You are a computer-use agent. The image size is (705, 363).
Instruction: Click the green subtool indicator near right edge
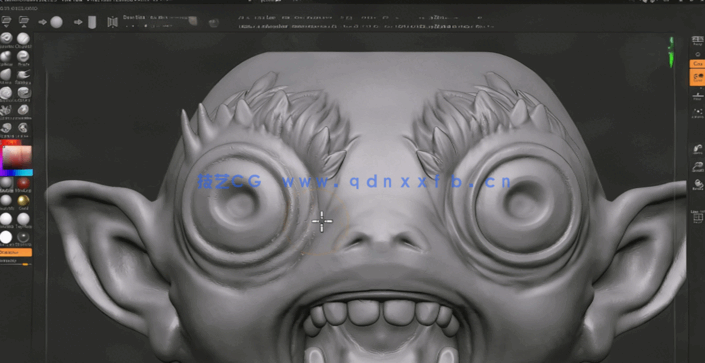point(671,53)
